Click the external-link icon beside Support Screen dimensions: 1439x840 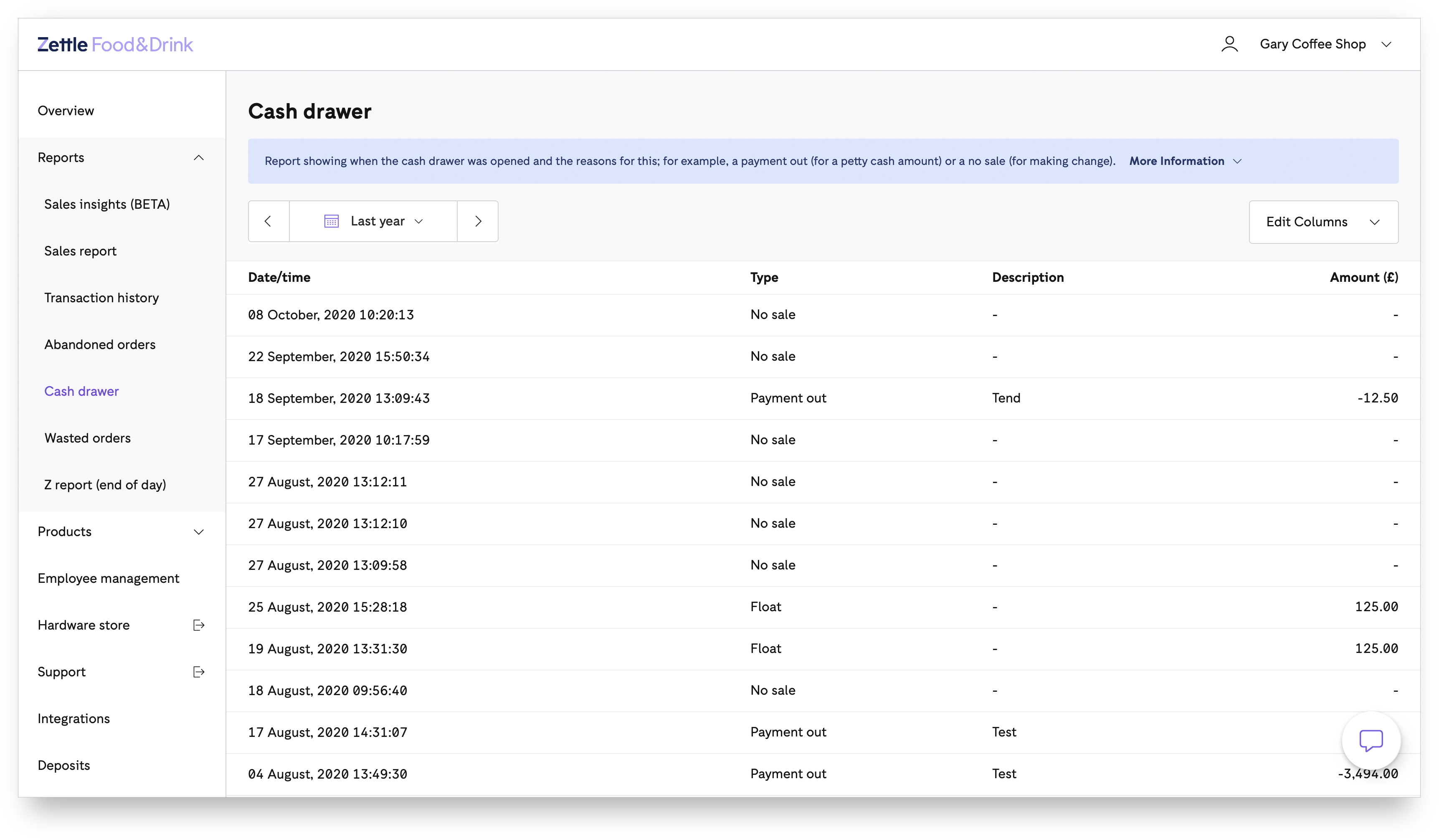[199, 672]
